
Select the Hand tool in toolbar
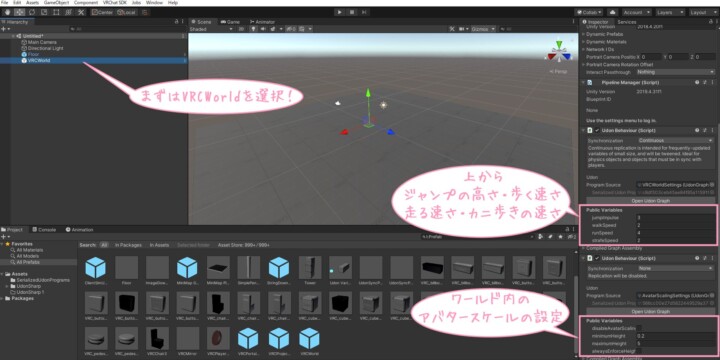(x=8, y=12)
